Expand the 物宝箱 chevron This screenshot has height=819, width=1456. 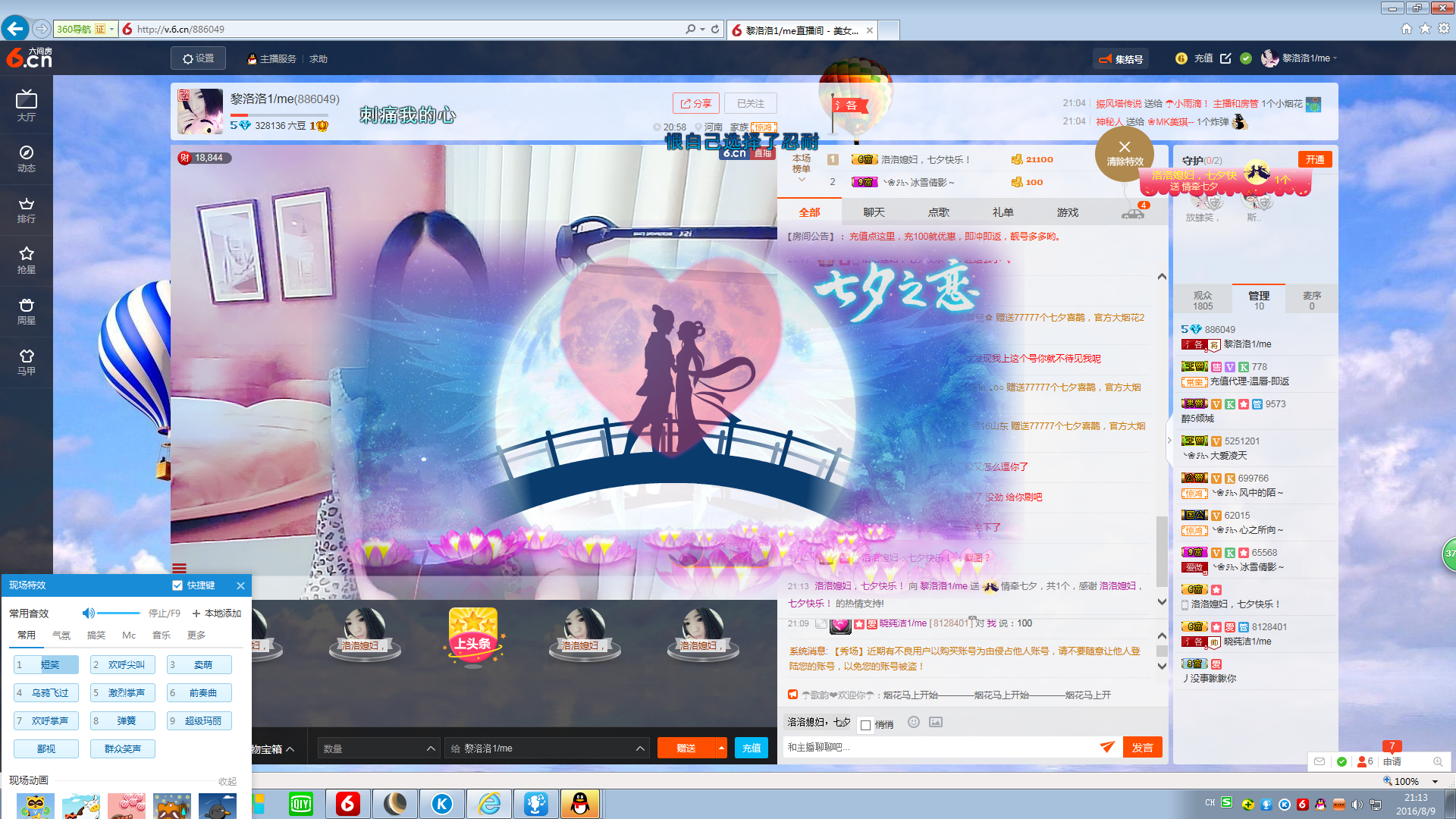click(290, 749)
